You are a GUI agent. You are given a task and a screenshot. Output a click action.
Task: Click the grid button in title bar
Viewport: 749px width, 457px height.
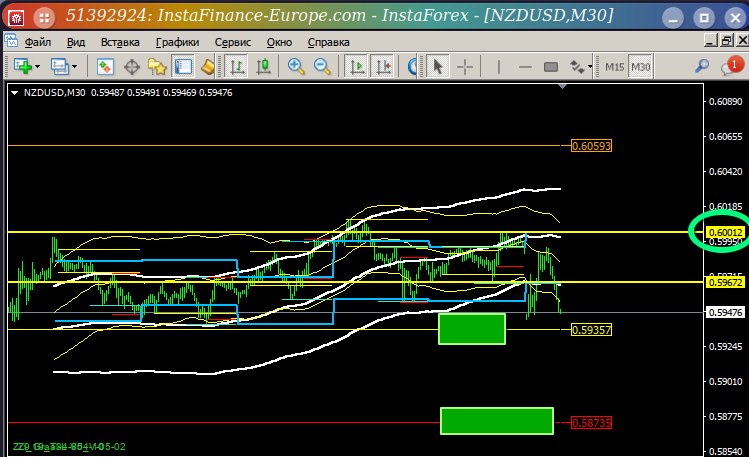tap(44, 19)
